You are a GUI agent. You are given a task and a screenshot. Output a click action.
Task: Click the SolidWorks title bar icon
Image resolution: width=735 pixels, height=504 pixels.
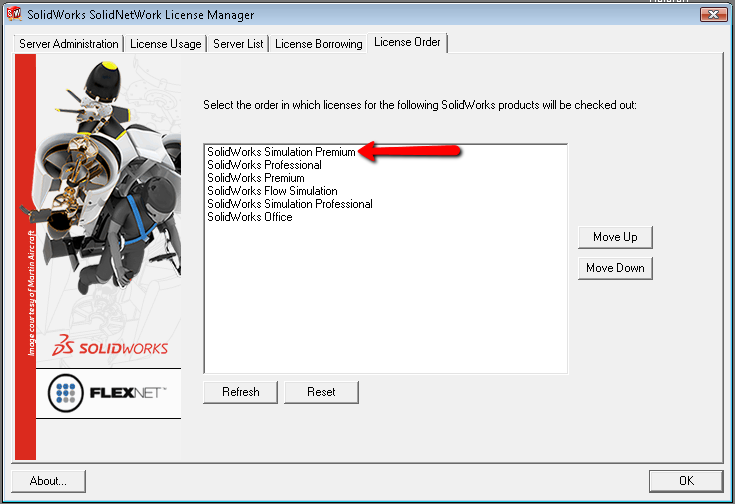click(14, 14)
